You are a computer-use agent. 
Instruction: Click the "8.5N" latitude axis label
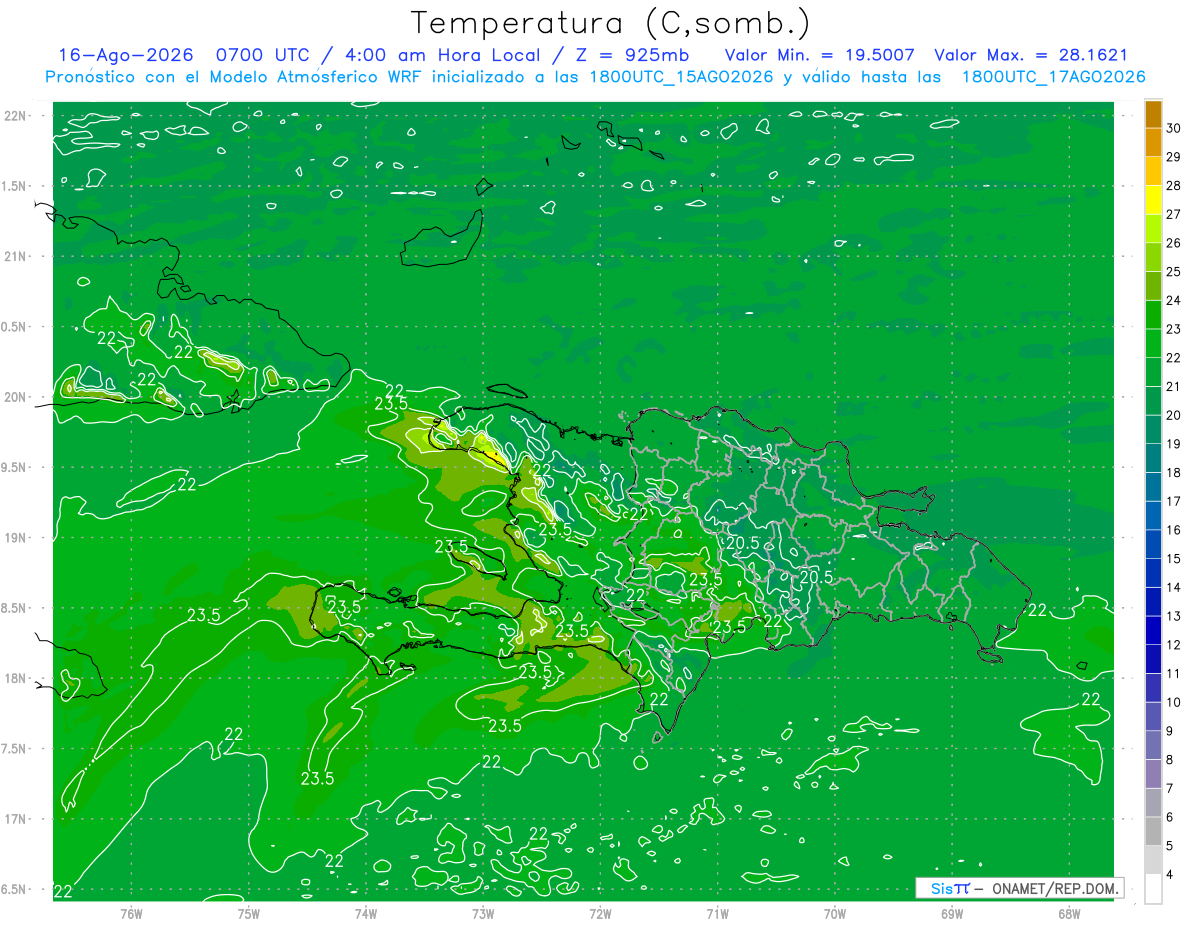[x=15, y=608]
